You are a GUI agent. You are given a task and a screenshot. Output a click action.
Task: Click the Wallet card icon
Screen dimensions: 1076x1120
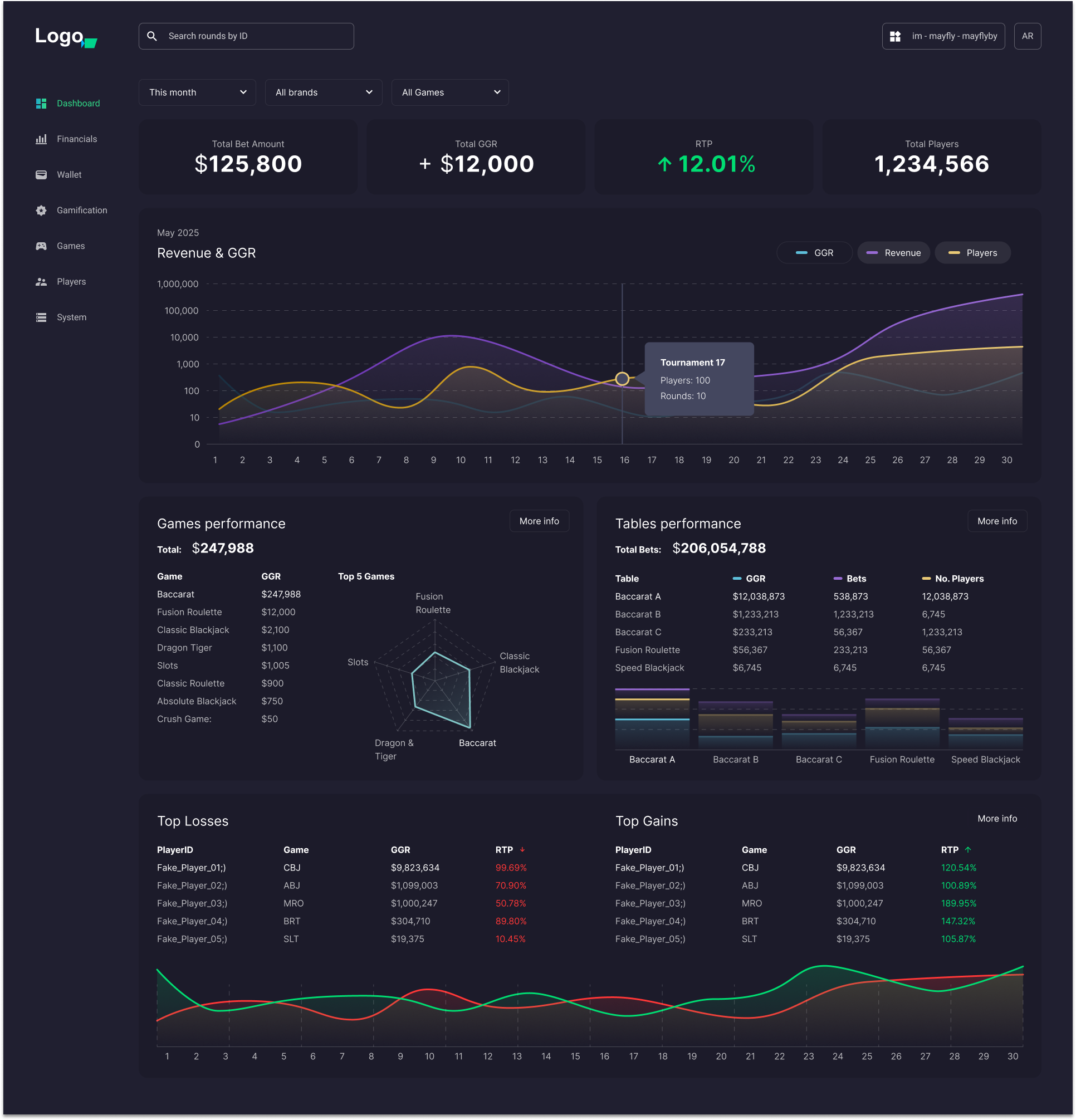coord(41,174)
